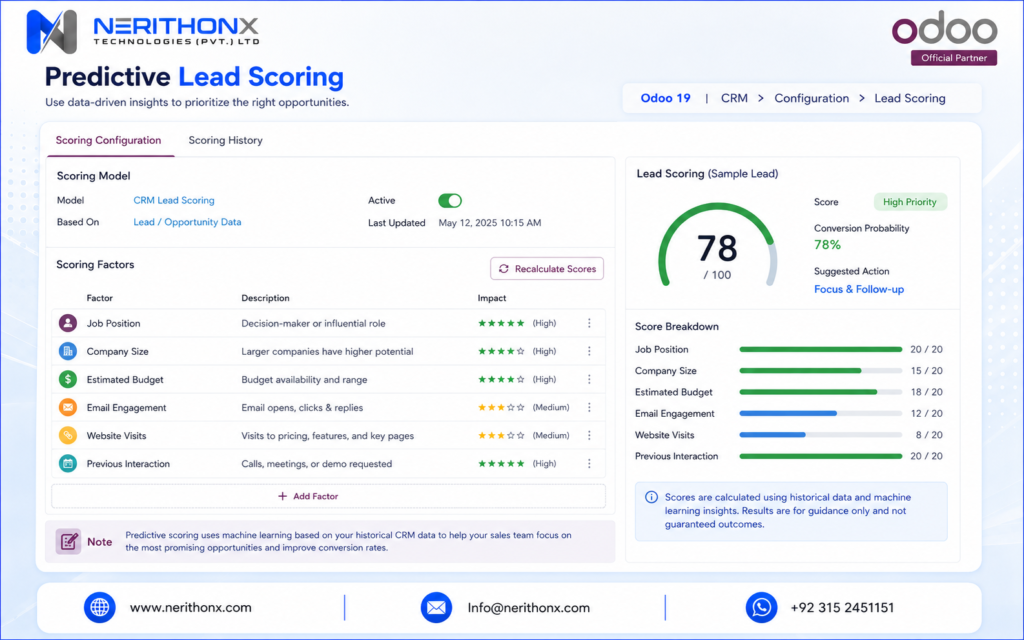1024x640 pixels.
Task: Click the Website Visits link icon
Action: [x=68, y=436]
